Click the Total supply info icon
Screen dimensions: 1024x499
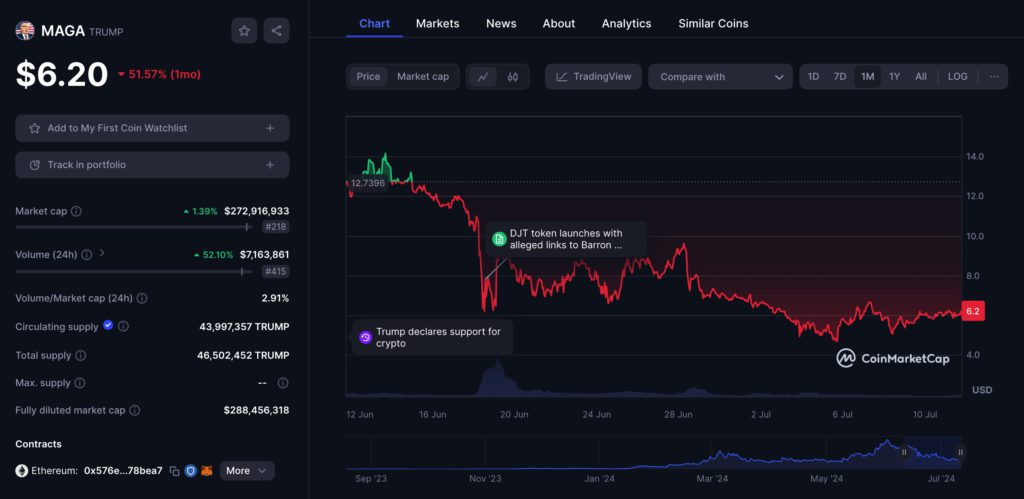80,355
